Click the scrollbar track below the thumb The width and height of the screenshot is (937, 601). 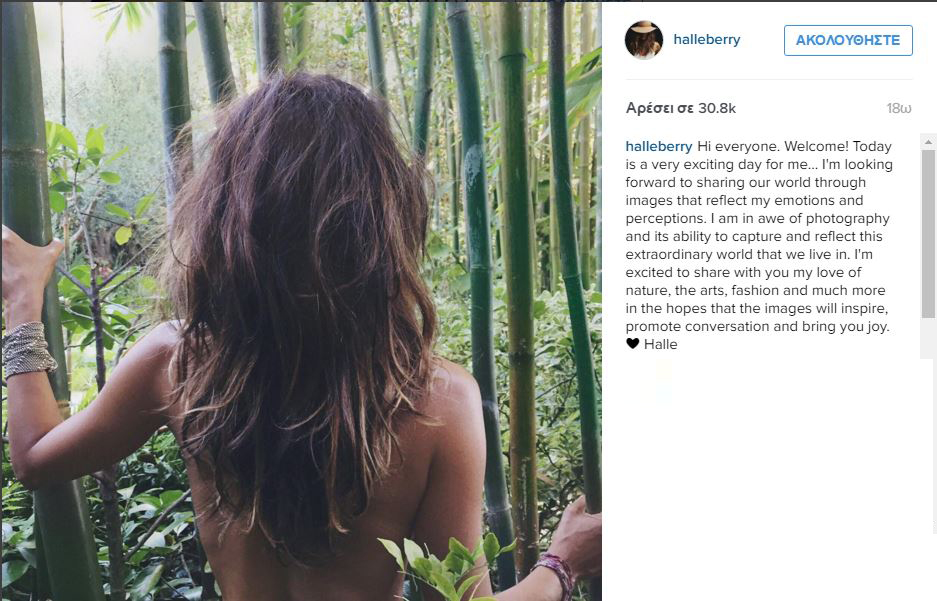[x=928, y=338]
